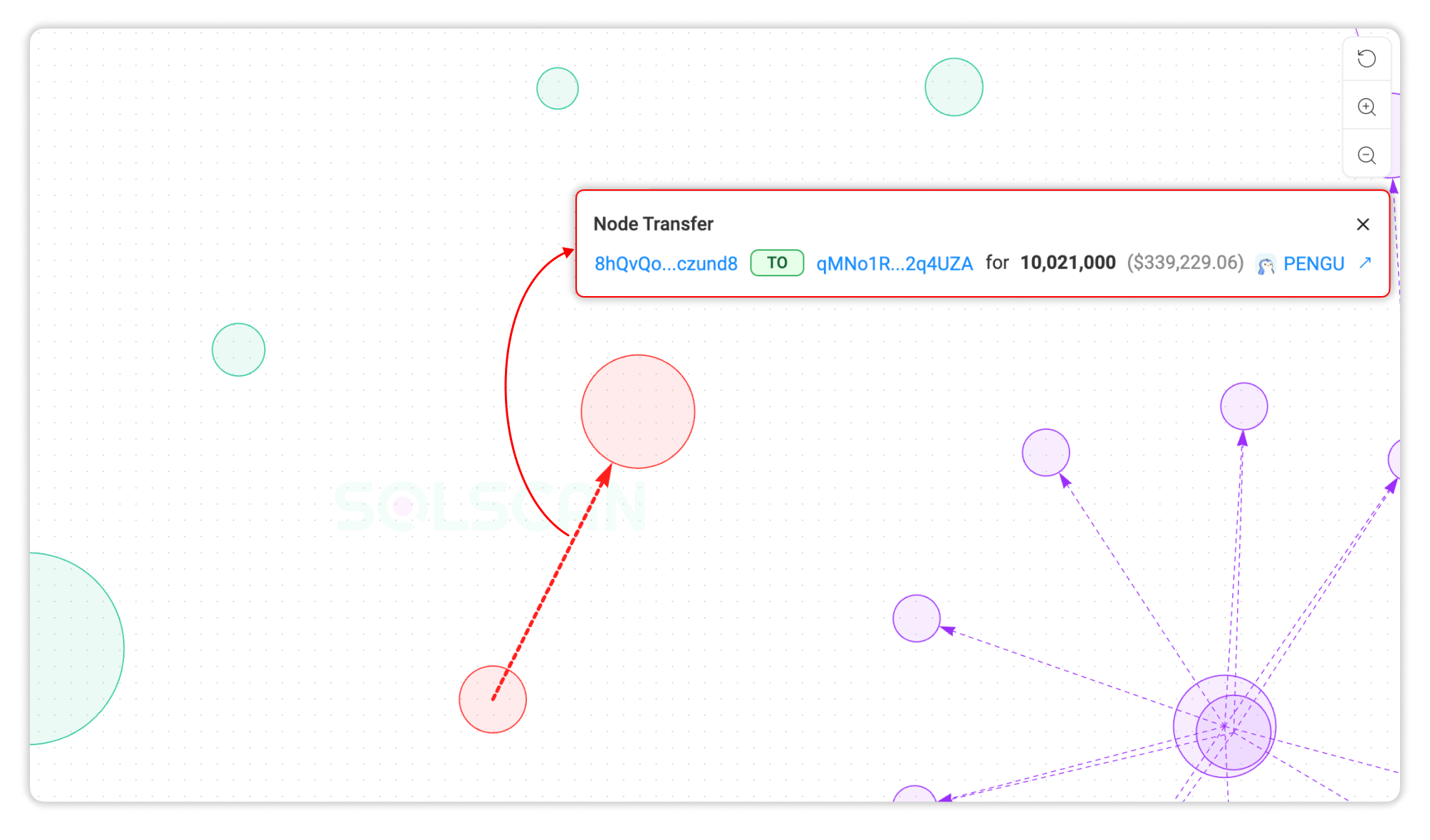Select the small red source node
The width and height of the screenshot is (1430, 840).
click(x=493, y=699)
